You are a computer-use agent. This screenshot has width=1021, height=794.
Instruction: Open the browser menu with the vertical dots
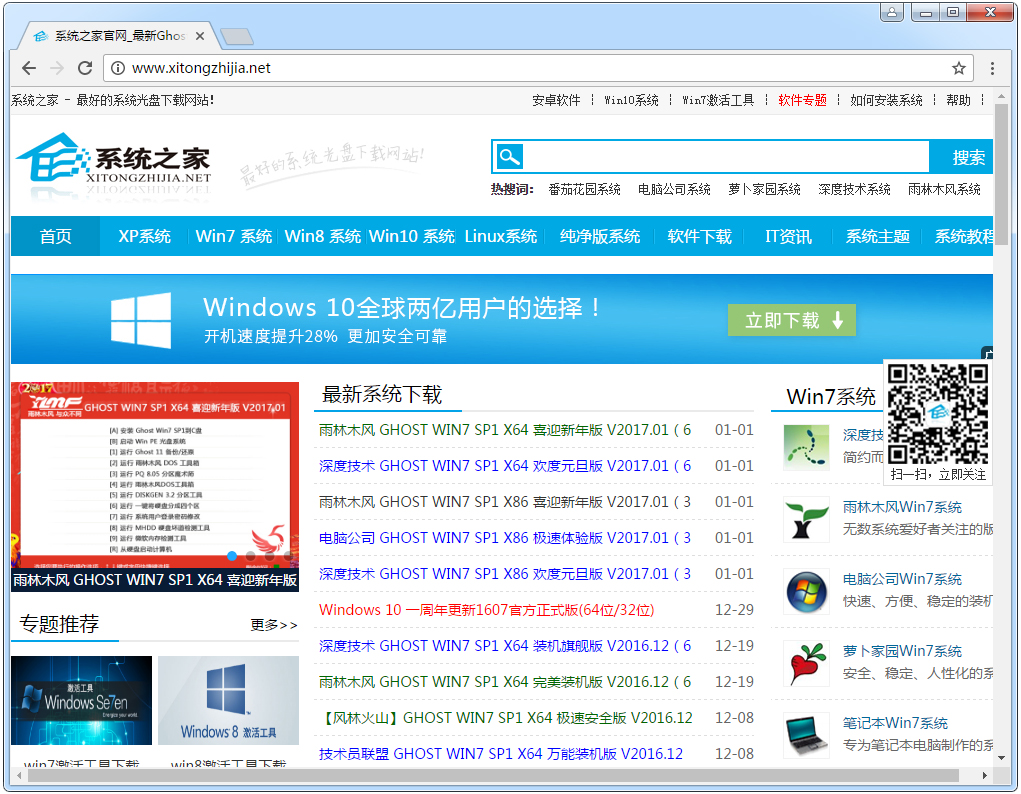click(x=993, y=68)
